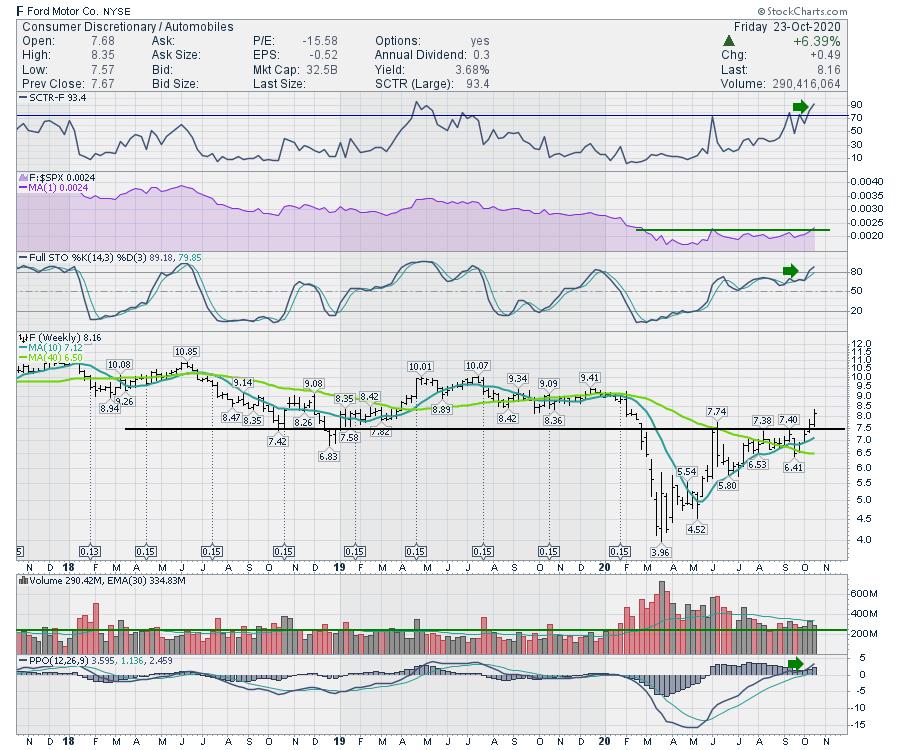Image resolution: width=900 pixels, height=750 pixels.
Task: Click the 10.85 high price label
Action: coord(186,352)
